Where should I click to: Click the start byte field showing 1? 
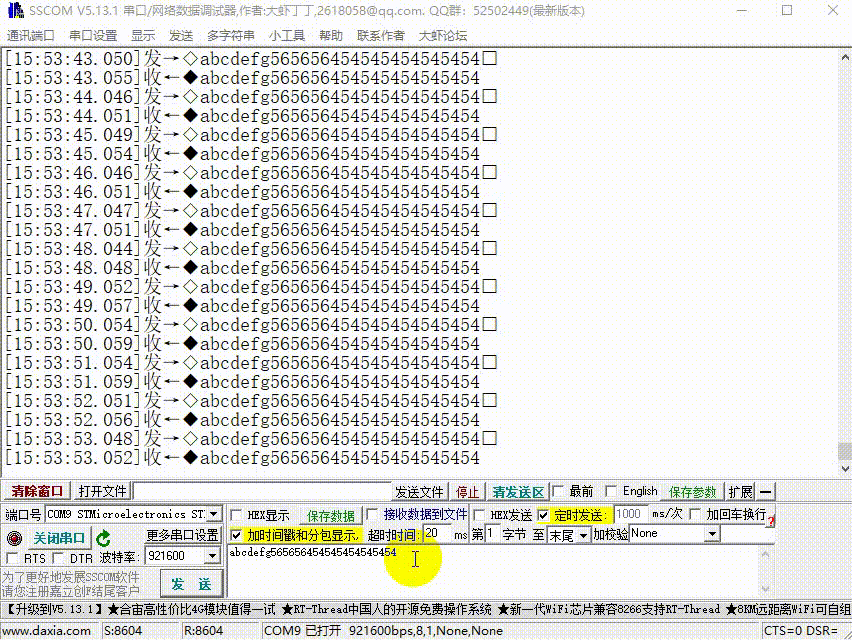pyautogui.click(x=492, y=534)
